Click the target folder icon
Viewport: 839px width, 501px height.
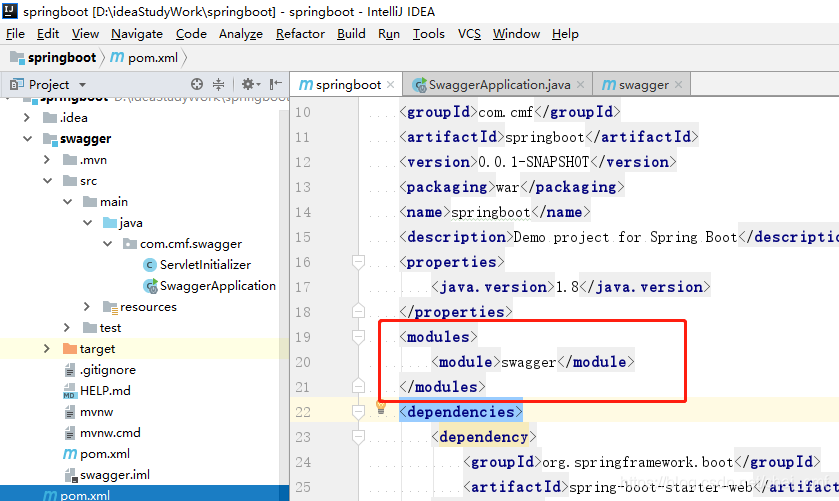[70, 349]
